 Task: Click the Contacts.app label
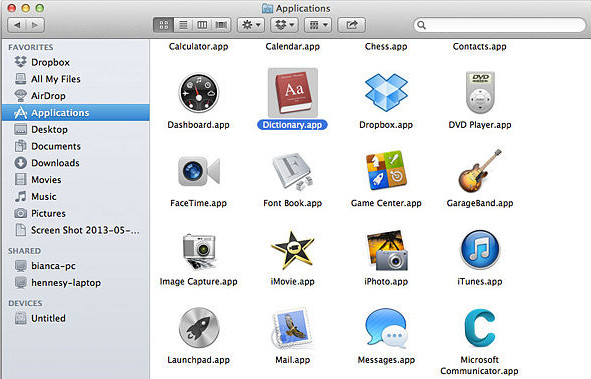pos(479,46)
